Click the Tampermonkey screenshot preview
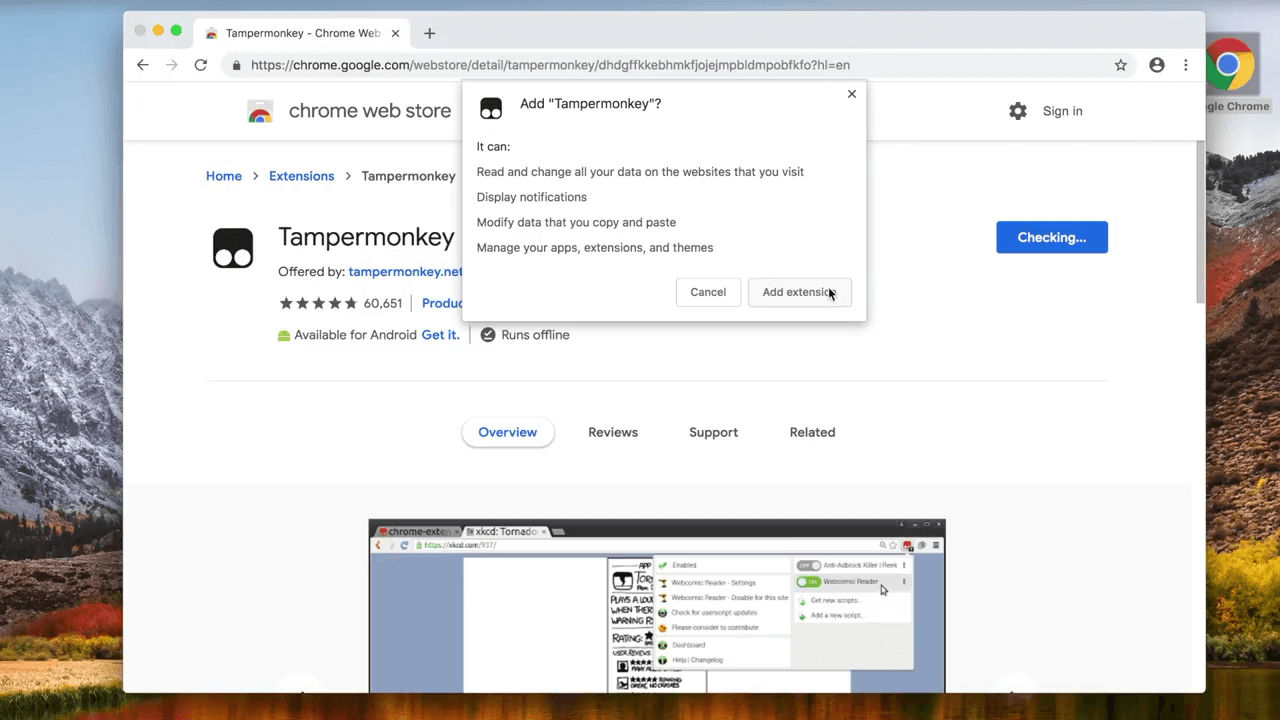The width and height of the screenshot is (1280, 720). point(657,606)
